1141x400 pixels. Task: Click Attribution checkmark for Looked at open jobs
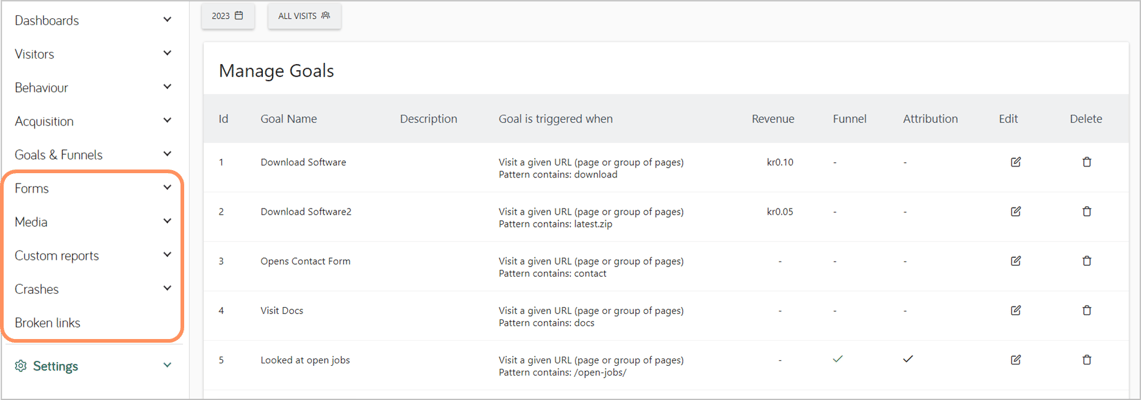click(908, 359)
